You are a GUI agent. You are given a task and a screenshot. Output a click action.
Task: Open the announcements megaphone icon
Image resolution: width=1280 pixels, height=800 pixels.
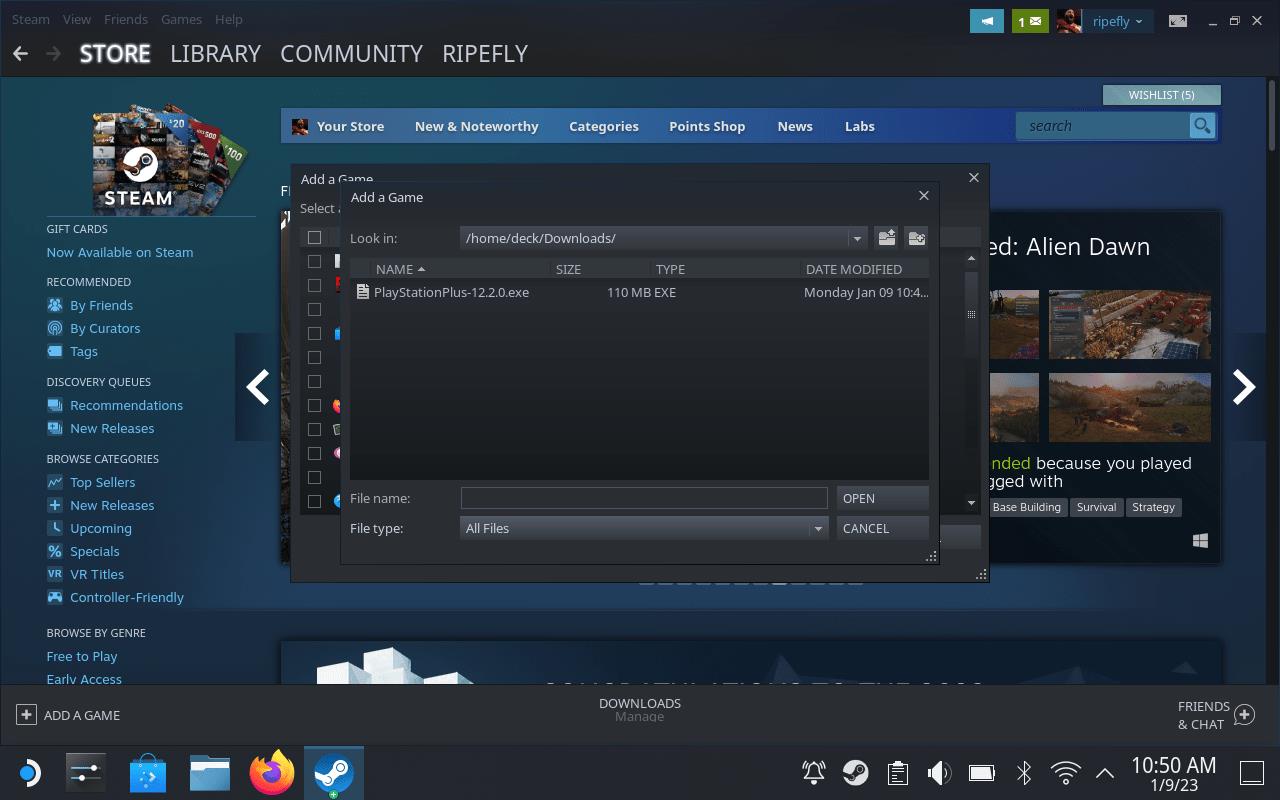986,21
